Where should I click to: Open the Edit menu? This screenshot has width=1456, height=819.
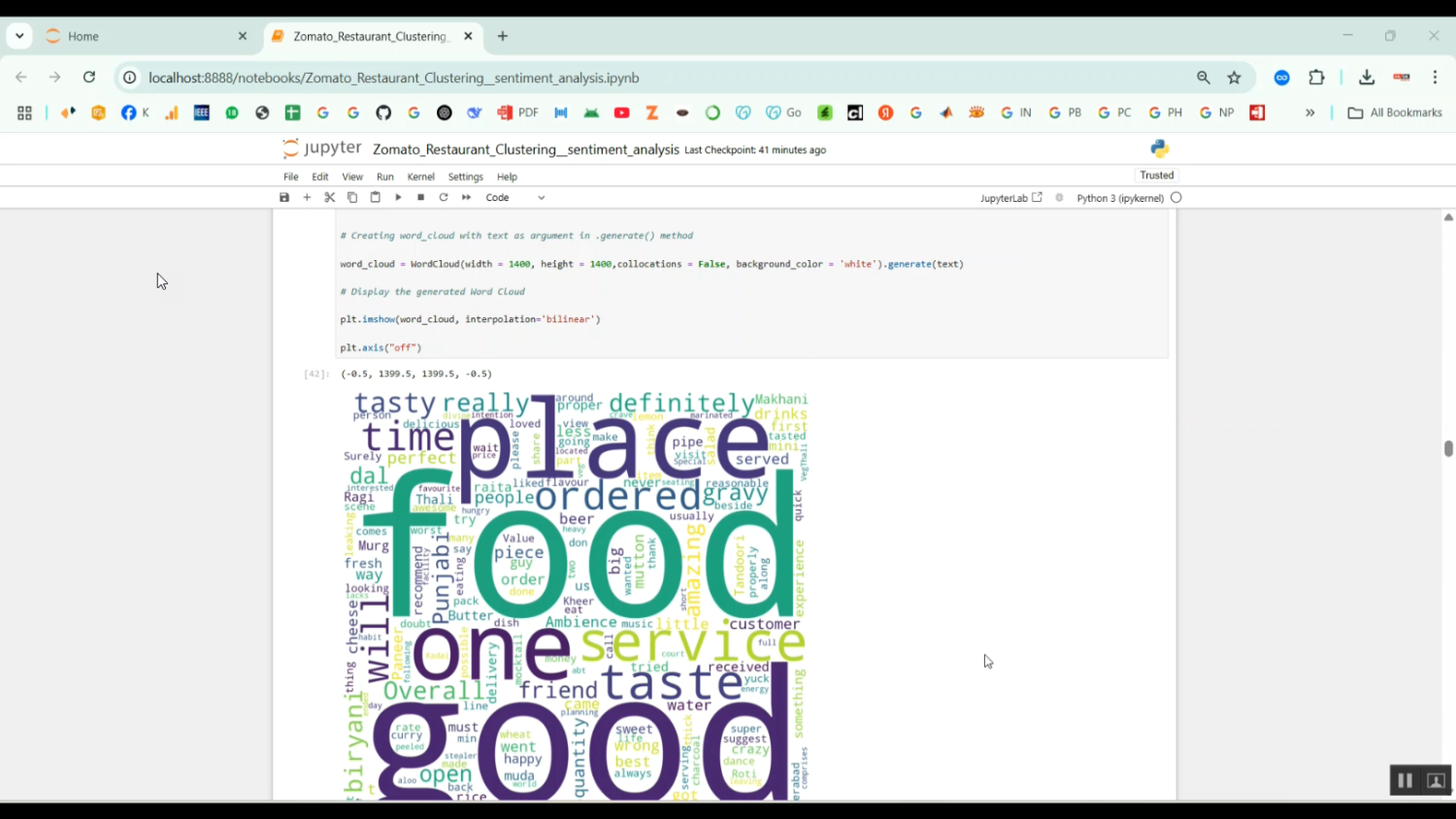[x=320, y=177]
